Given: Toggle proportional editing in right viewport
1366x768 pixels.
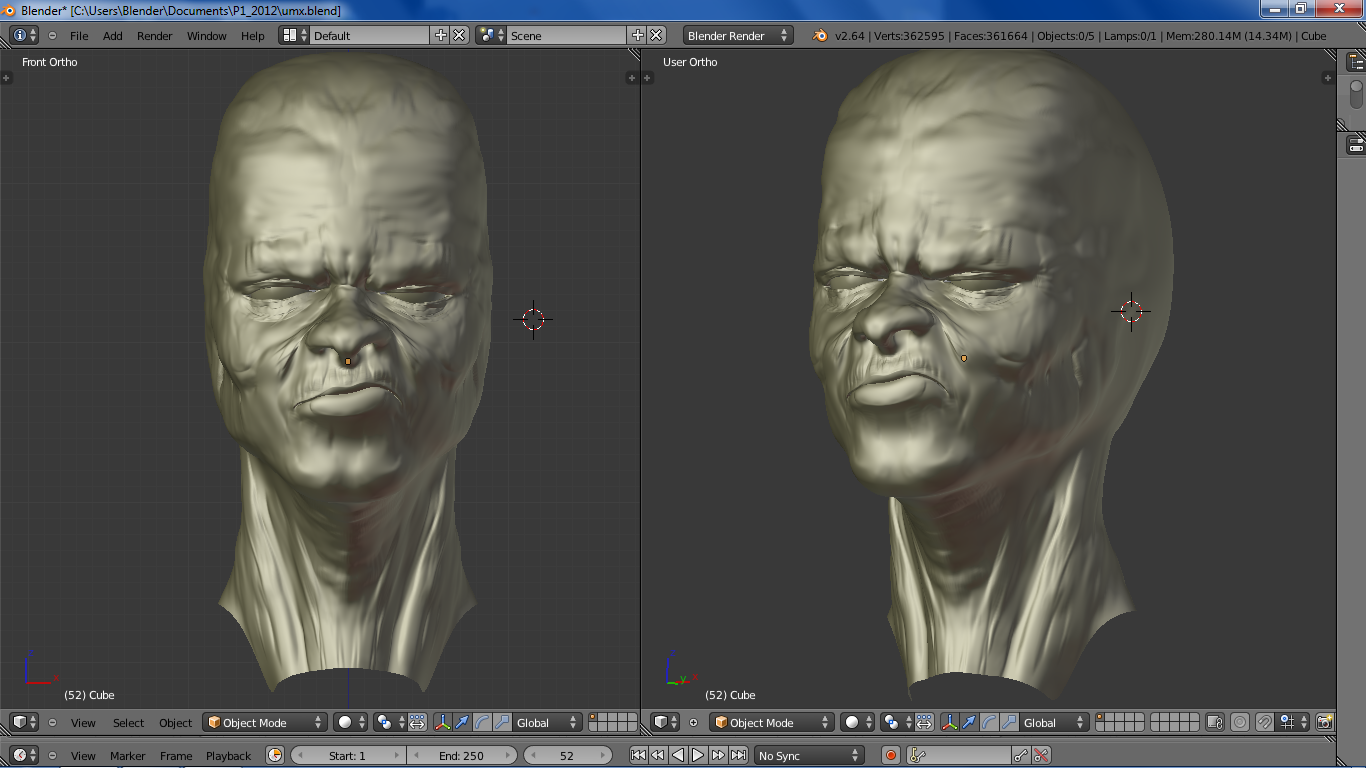Looking at the screenshot, I should tap(1240, 722).
